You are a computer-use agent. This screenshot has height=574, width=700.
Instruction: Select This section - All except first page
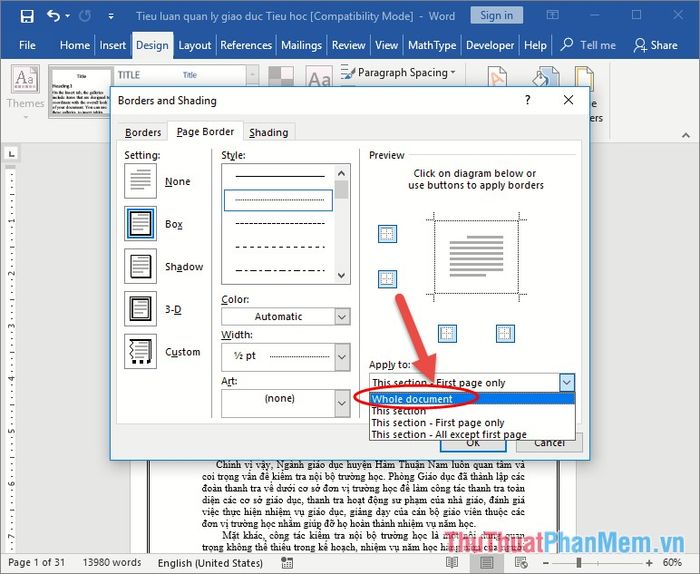[x=472, y=434]
